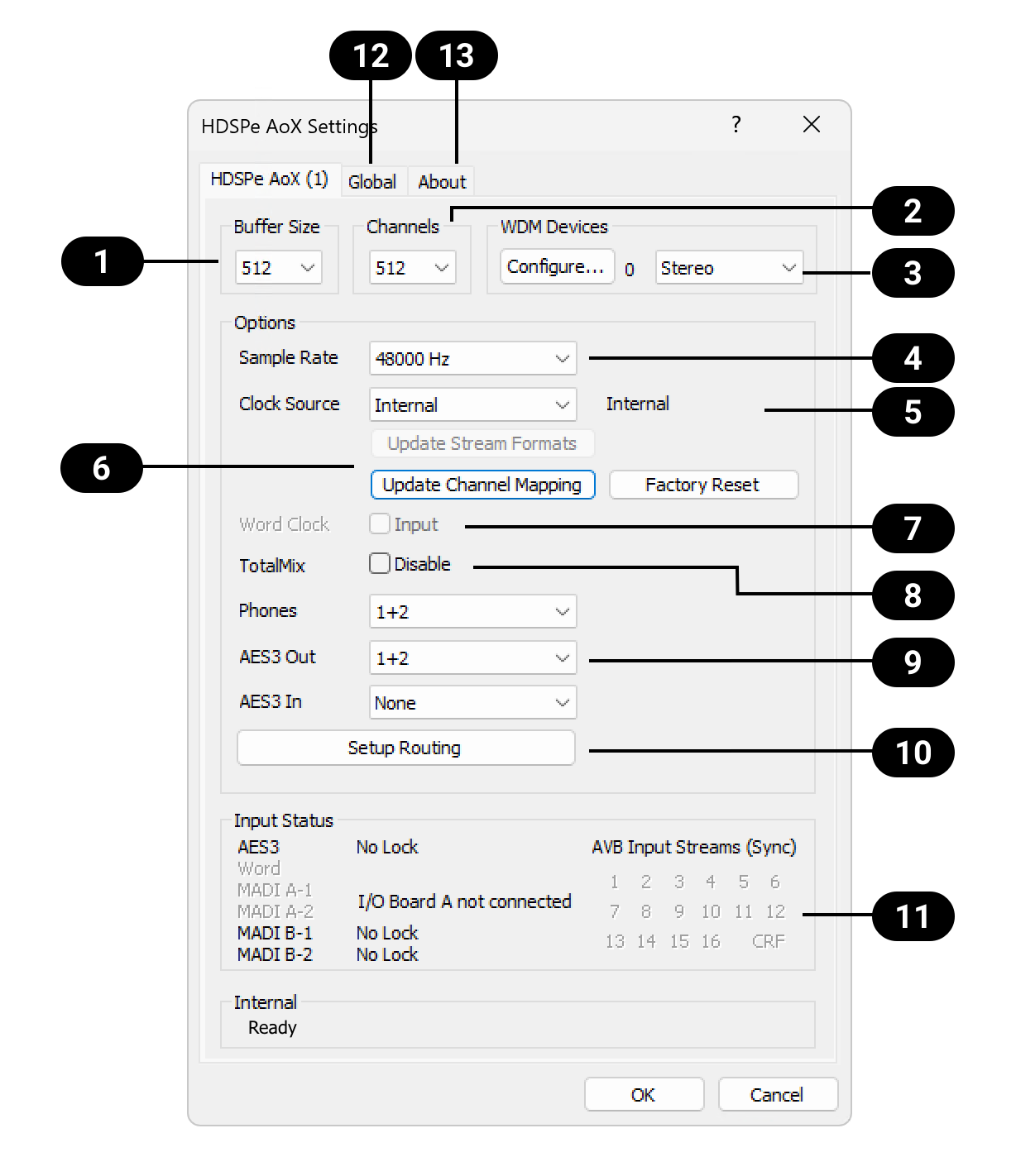This screenshot has height=1176, width=1016.
Task: Confirm settings with the OK button
Action: pos(644,1095)
